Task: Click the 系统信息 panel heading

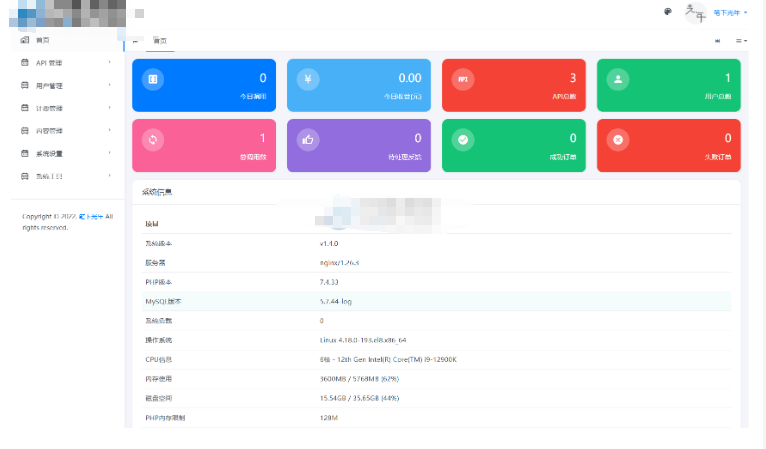Action: 157,192
